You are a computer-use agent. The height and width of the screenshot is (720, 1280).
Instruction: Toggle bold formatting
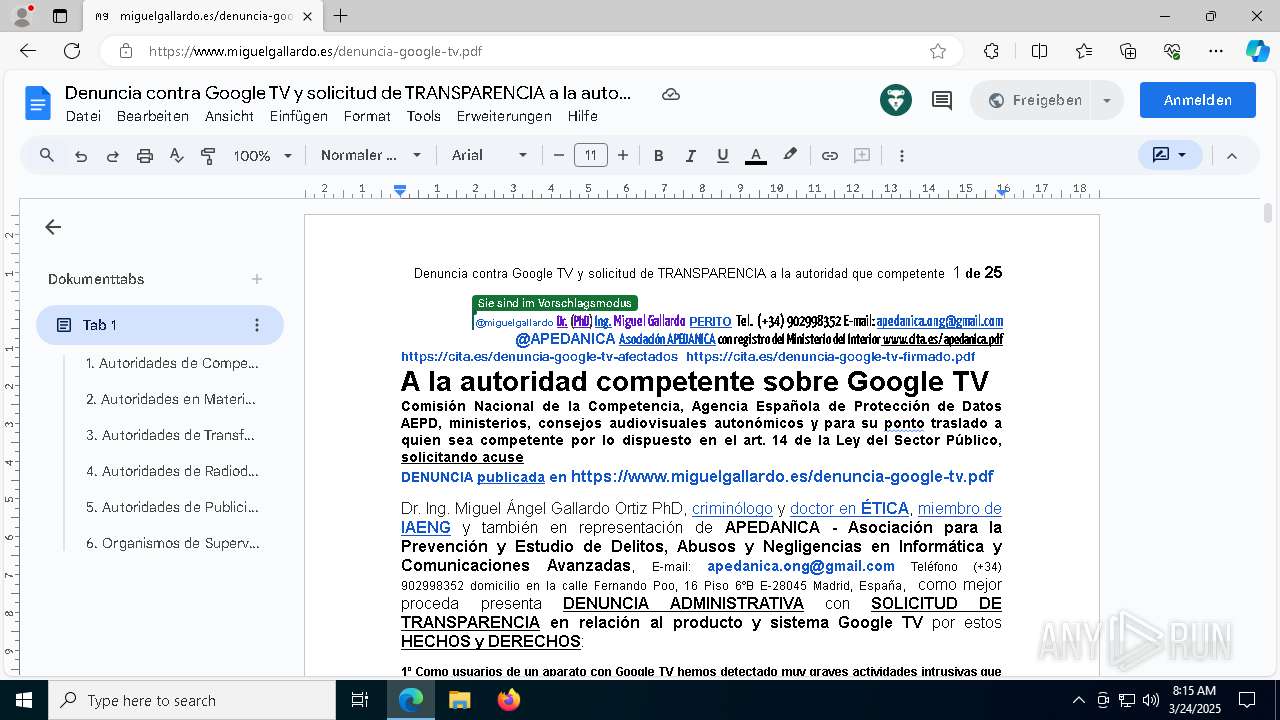click(x=658, y=156)
